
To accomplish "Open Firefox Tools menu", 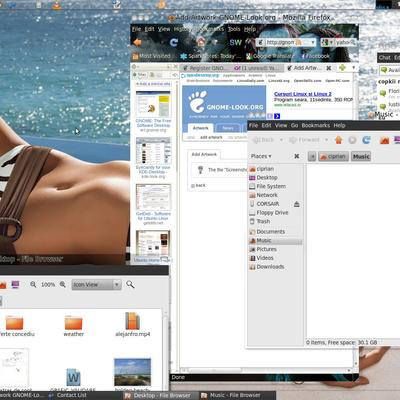I will 234,29.
